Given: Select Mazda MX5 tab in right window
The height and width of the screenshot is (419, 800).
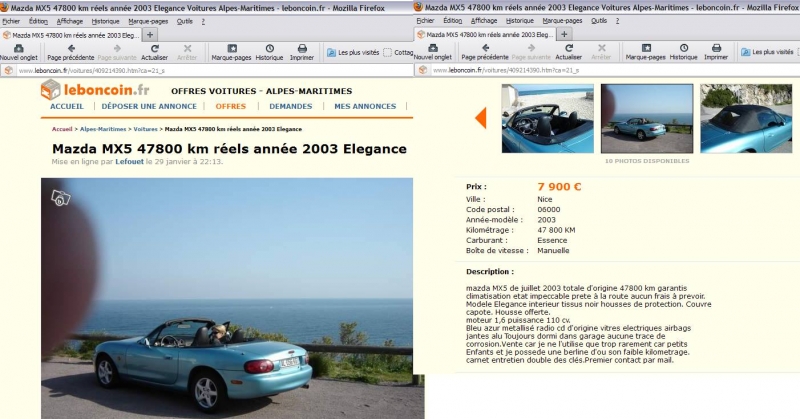Looking at the screenshot, I should tap(486, 35).
